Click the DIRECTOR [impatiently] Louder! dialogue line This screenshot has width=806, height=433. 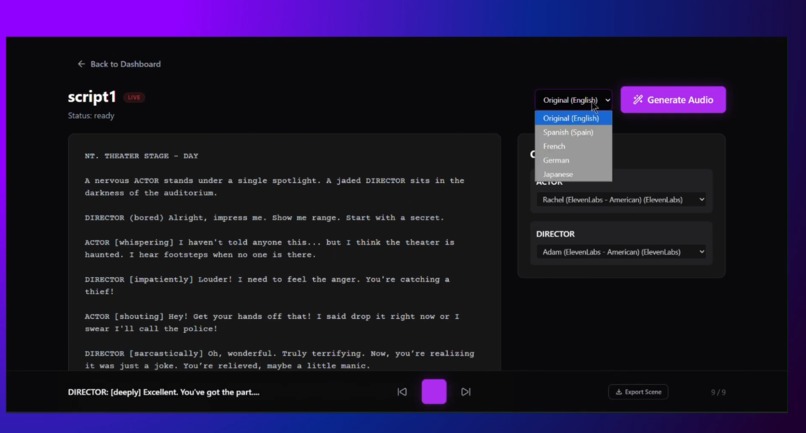(267, 285)
